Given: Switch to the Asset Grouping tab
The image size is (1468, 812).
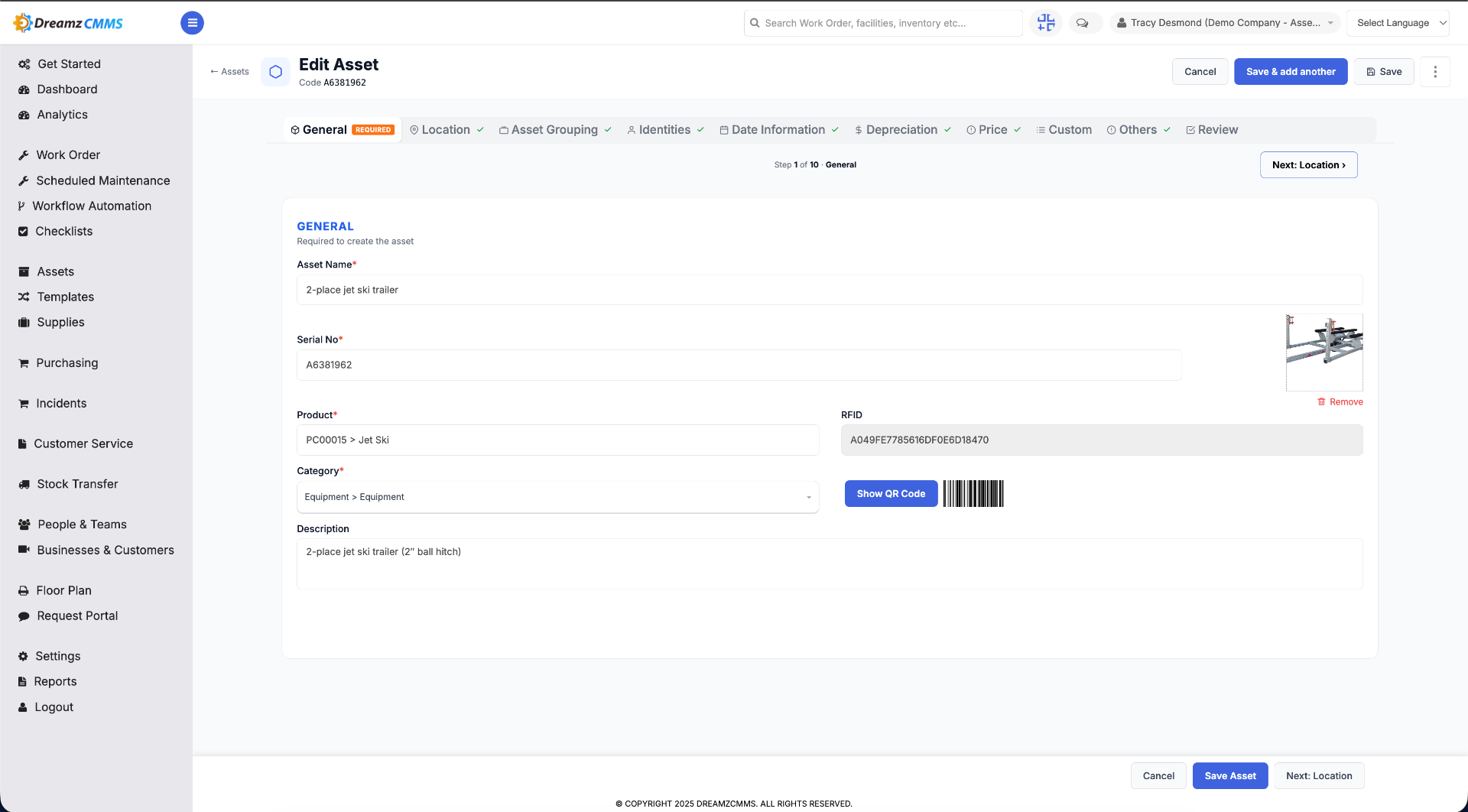Looking at the screenshot, I should point(555,130).
